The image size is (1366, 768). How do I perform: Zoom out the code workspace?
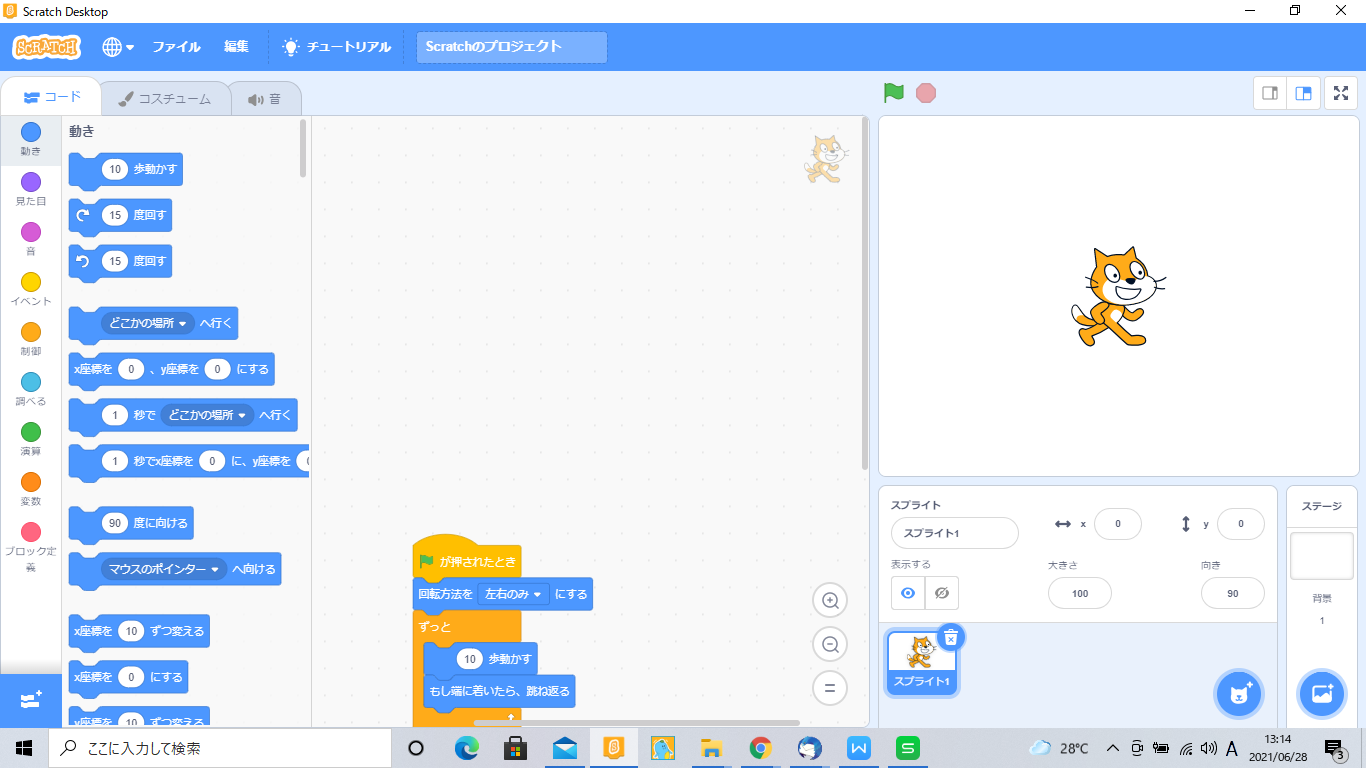point(829,645)
